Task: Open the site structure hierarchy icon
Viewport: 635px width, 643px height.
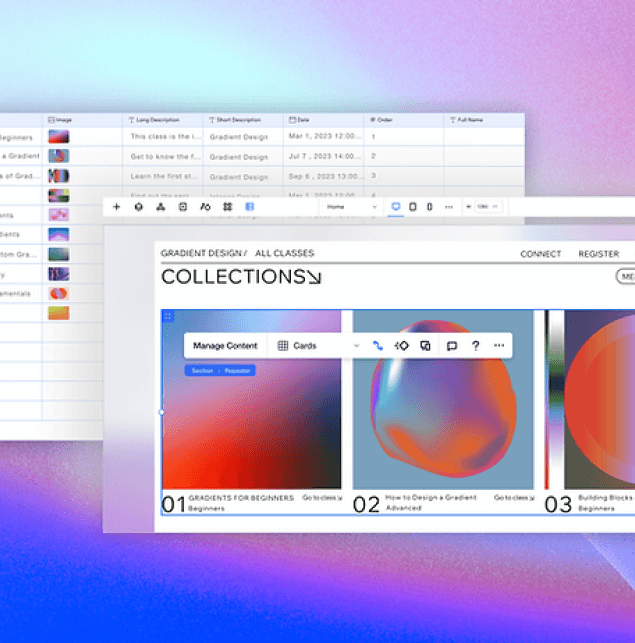Action: (160, 207)
